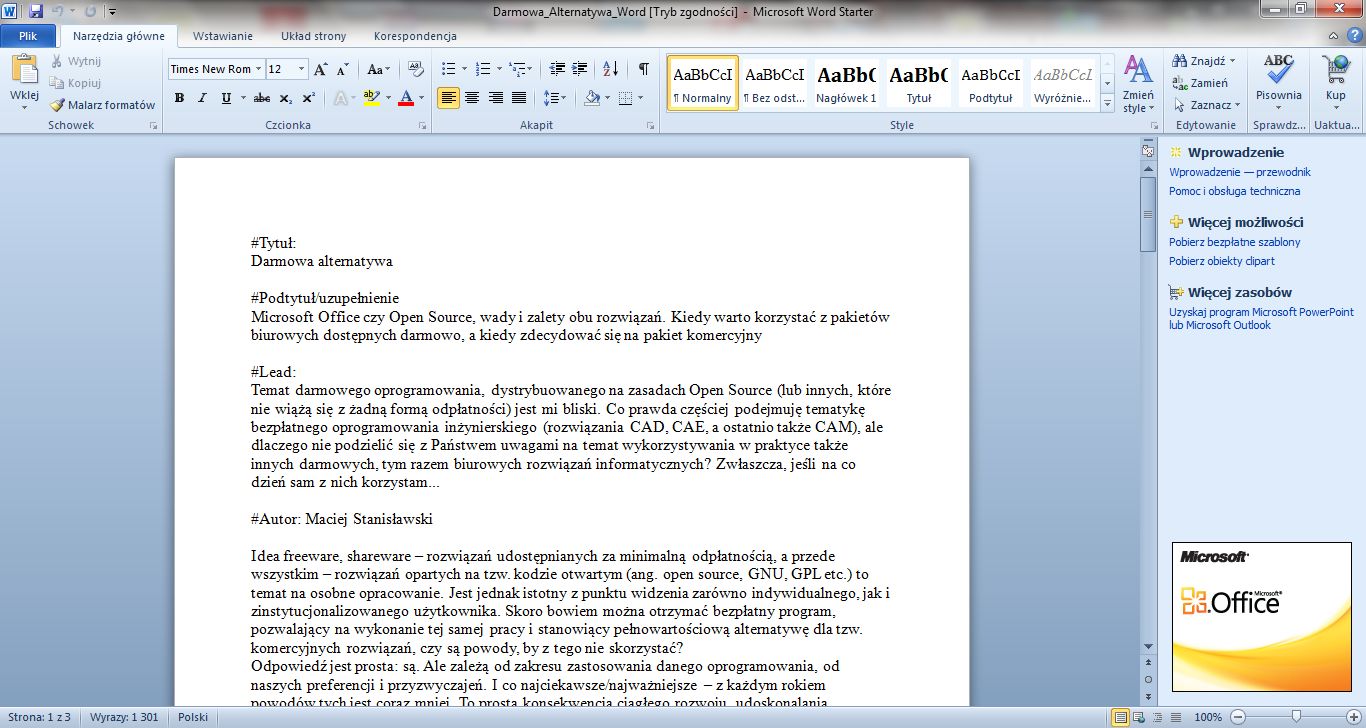
Task: Apply superscript formatting
Action: click(309, 98)
